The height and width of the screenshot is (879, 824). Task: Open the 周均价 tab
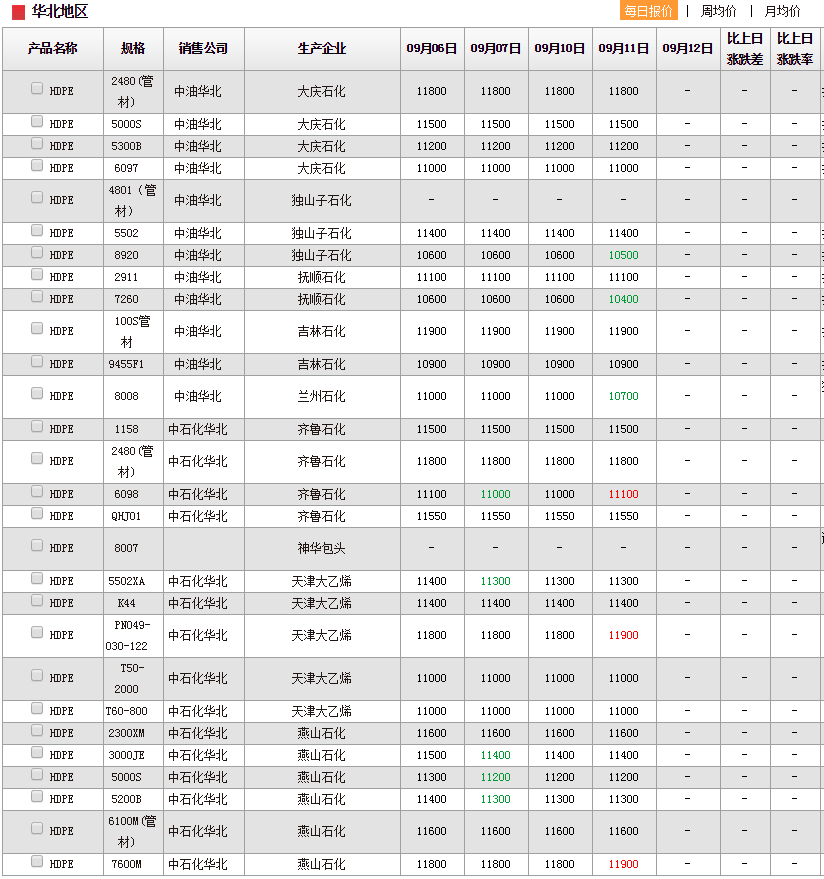(x=718, y=11)
